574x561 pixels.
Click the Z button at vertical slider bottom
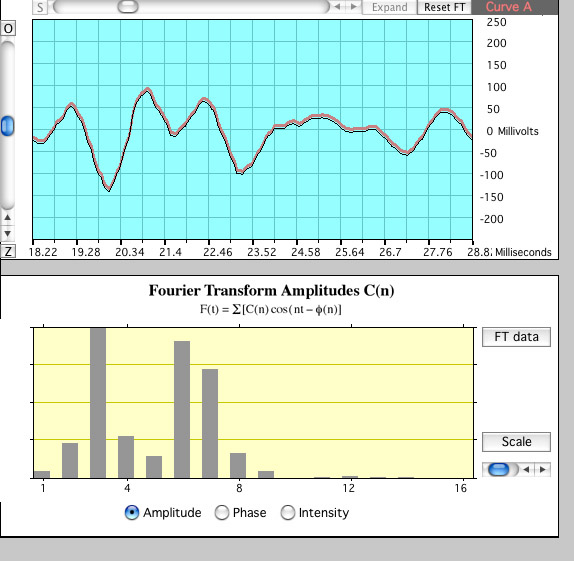coord(8,252)
